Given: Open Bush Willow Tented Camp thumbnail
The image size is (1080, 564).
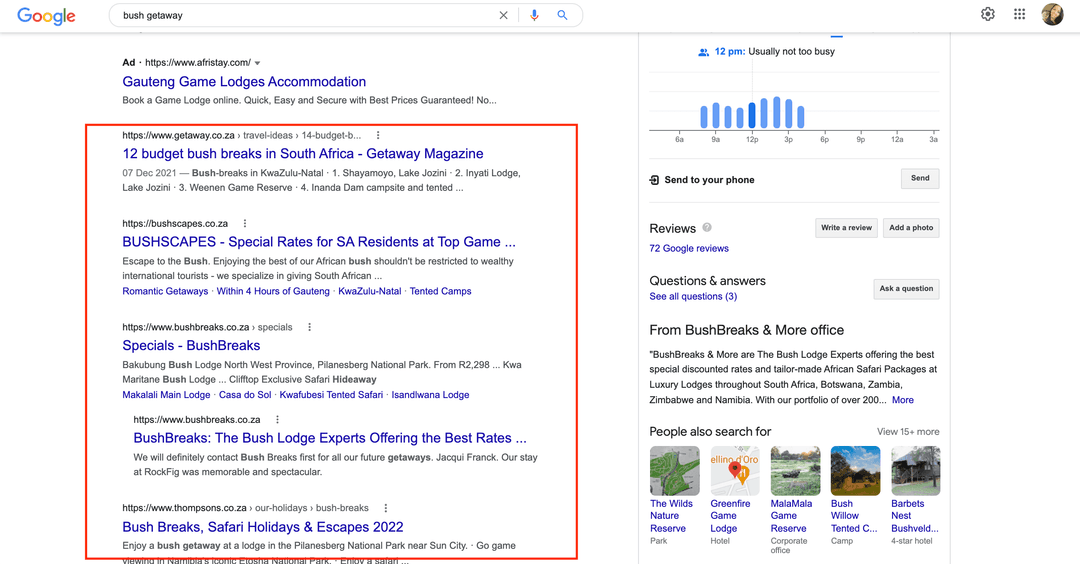Looking at the screenshot, I should point(855,471).
